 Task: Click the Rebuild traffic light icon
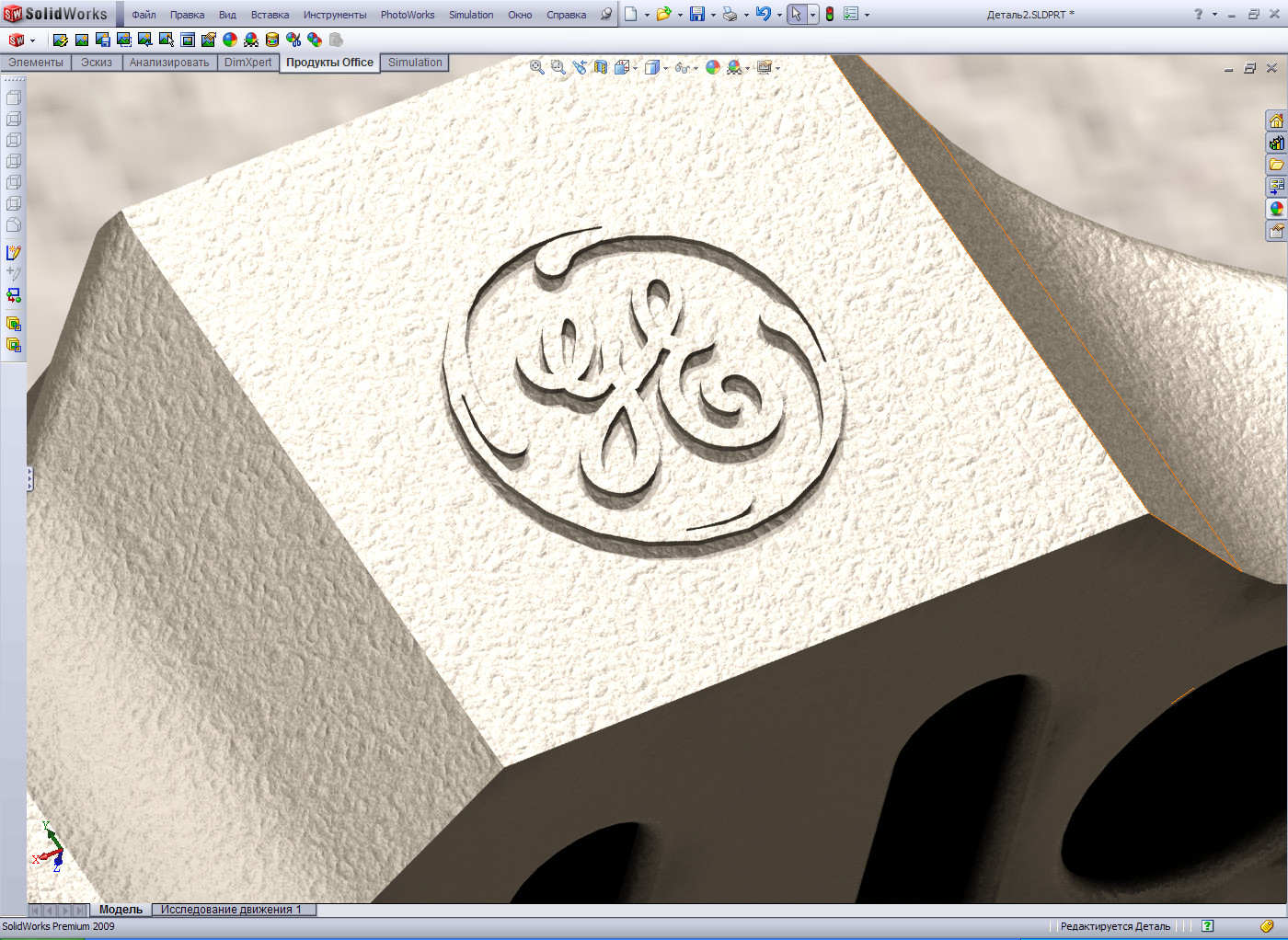pyautogui.click(x=830, y=14)
